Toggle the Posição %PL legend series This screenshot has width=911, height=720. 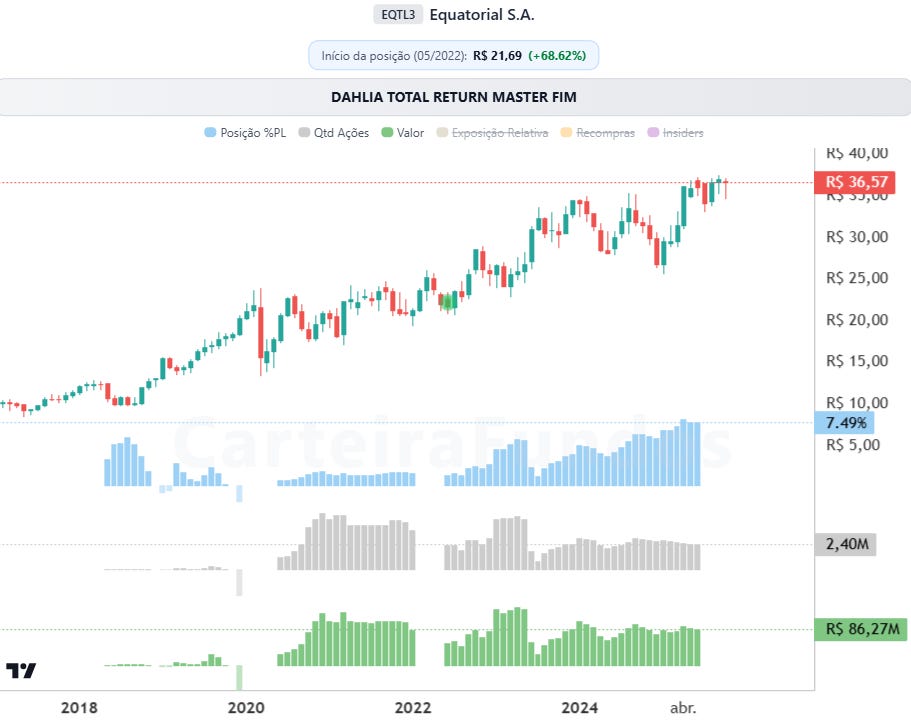click(x=245, y=133)
